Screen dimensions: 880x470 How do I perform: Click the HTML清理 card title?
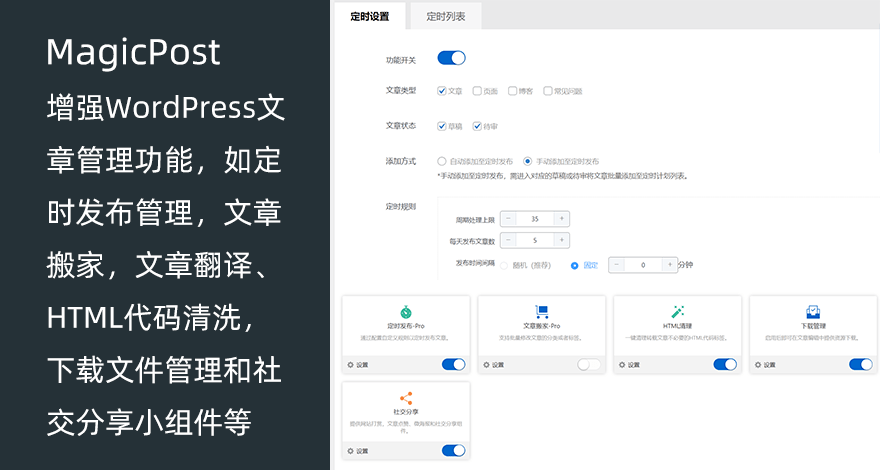tap(677, 326)
